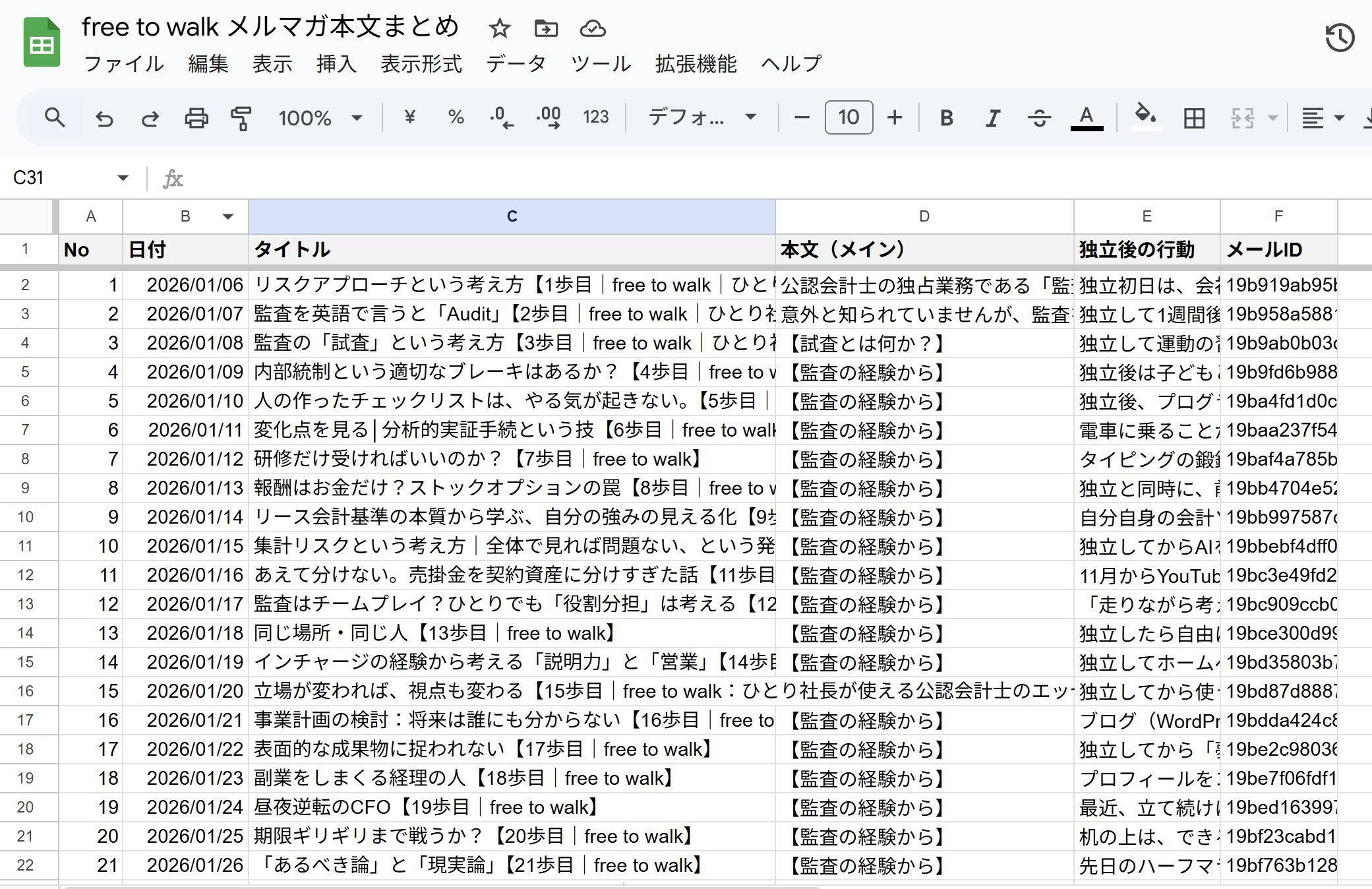Open the borders grid icon
1372x889 pixels.
click(1194, 118)
